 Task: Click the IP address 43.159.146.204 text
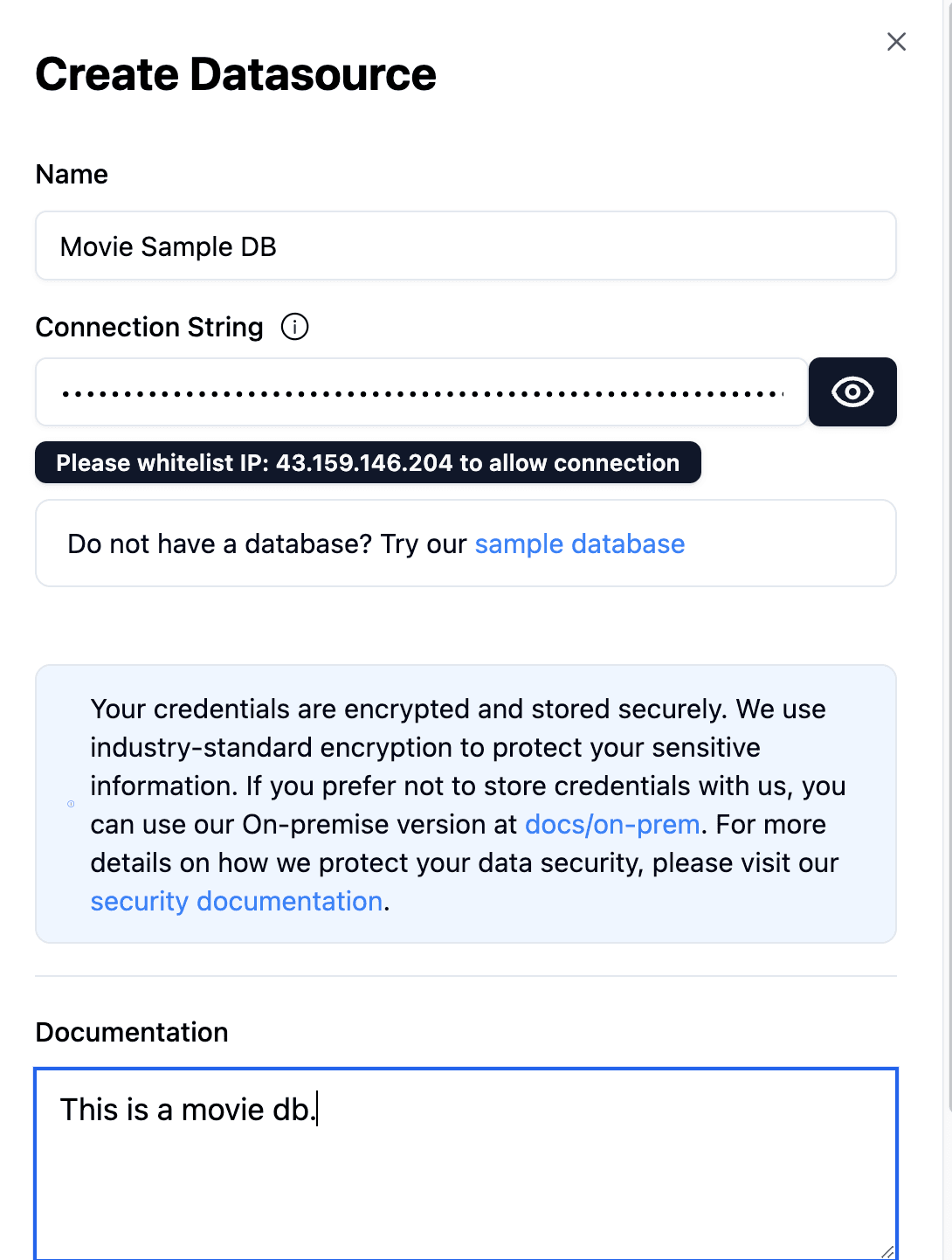point(364,463)
